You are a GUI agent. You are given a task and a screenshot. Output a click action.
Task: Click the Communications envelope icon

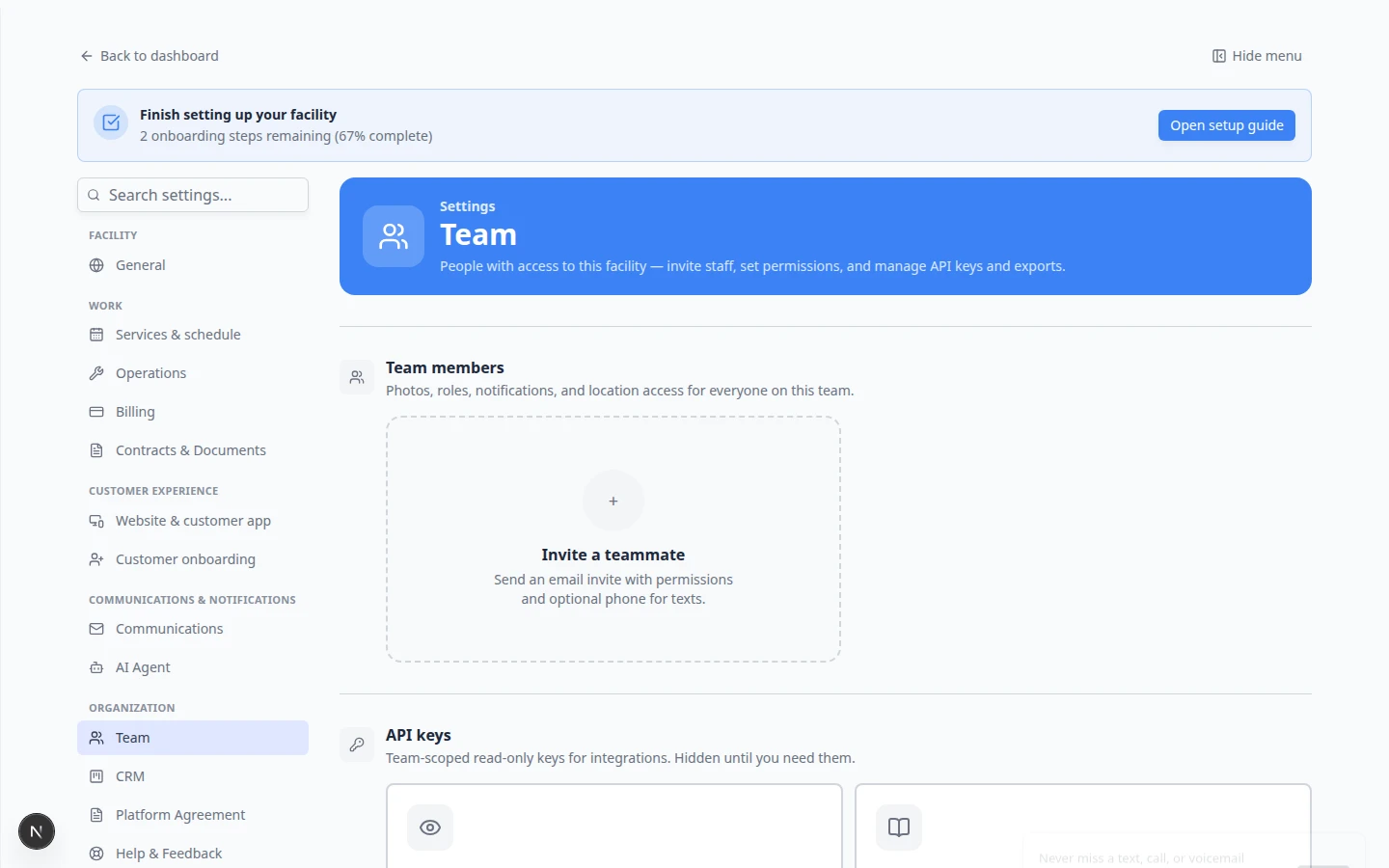[x=96, y=629]
